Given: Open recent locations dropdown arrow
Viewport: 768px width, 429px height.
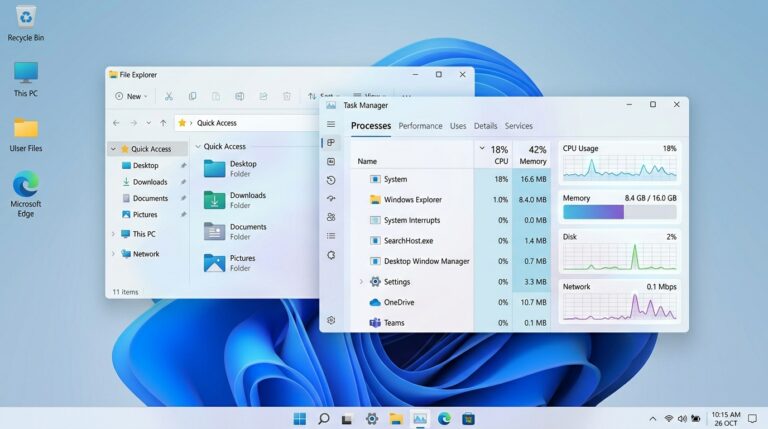Looking at the screenshot, I should [148, 123].
